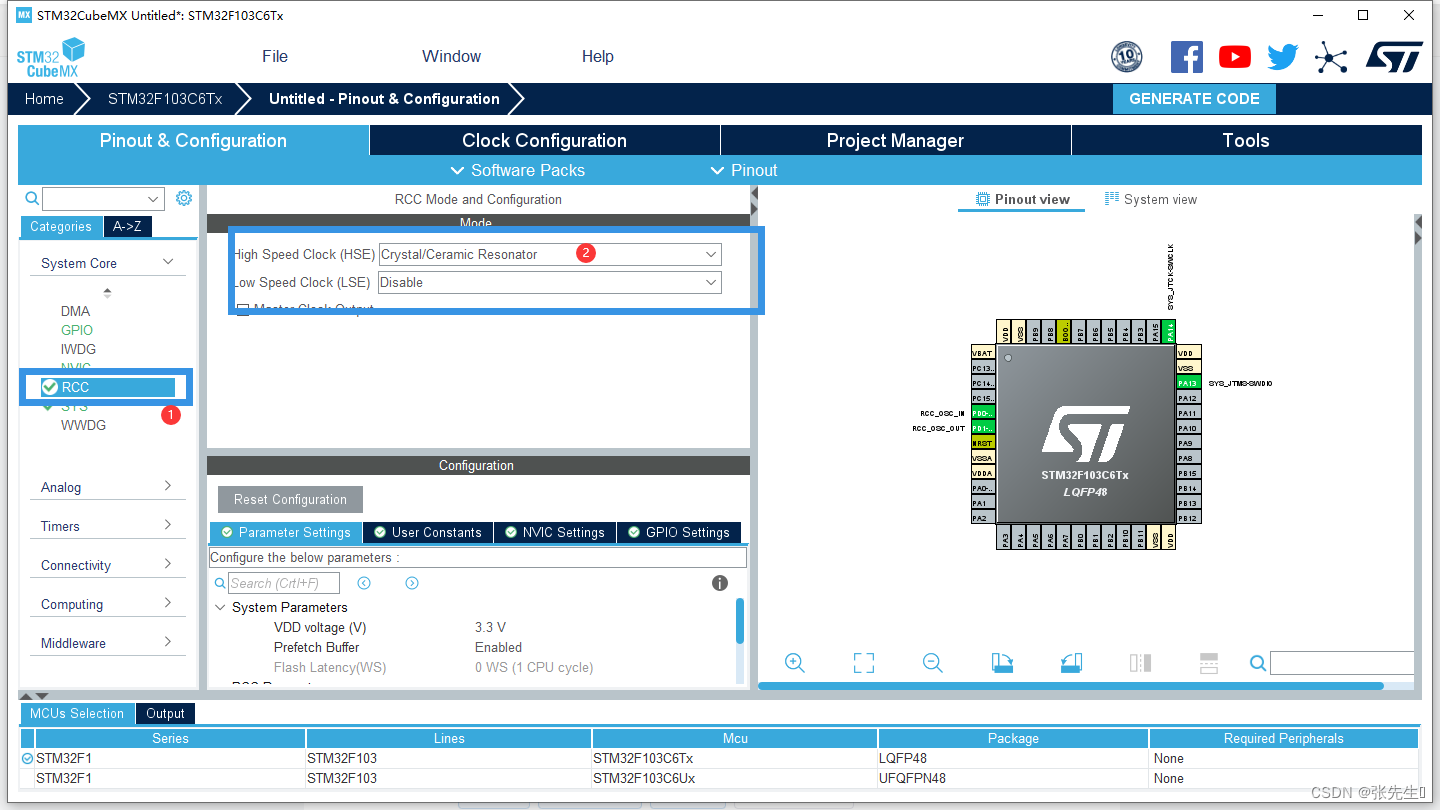Open the YouTube icon link
Image resolution: width=1440 pixels, height=810 pixels.
coord(1235,57)
